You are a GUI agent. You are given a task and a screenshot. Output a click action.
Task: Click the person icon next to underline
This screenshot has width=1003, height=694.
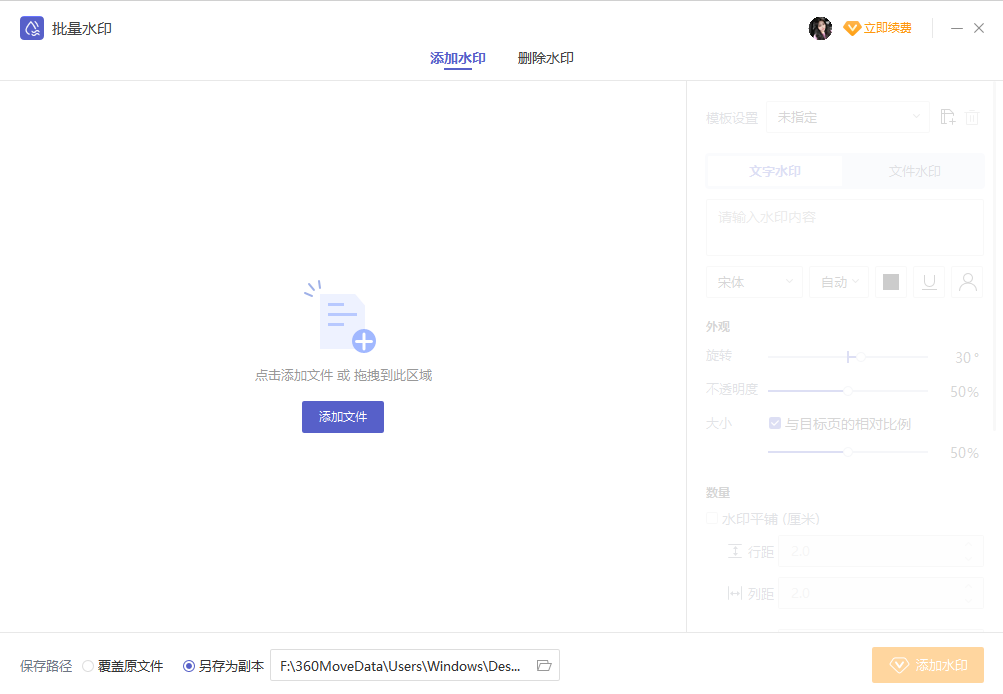tap(967, 282)
